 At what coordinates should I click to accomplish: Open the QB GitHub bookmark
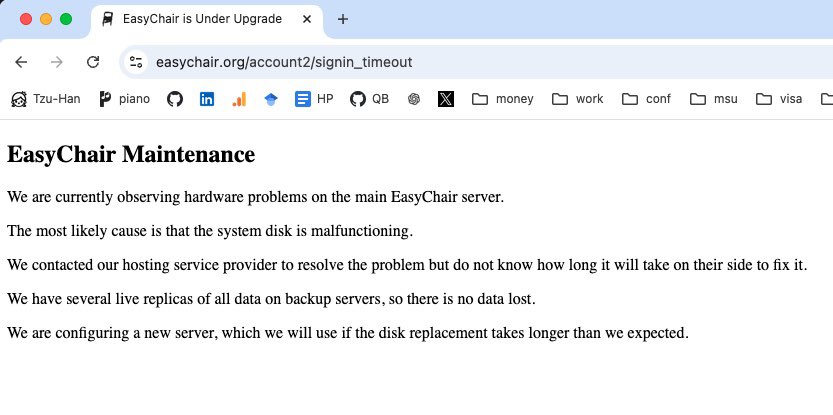(x=370, y=99)
